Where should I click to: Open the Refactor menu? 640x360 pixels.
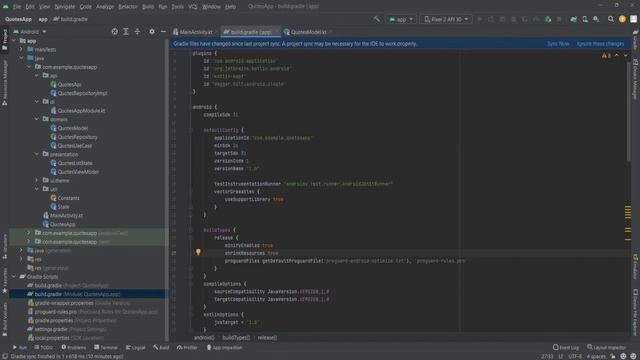[128, 7]
